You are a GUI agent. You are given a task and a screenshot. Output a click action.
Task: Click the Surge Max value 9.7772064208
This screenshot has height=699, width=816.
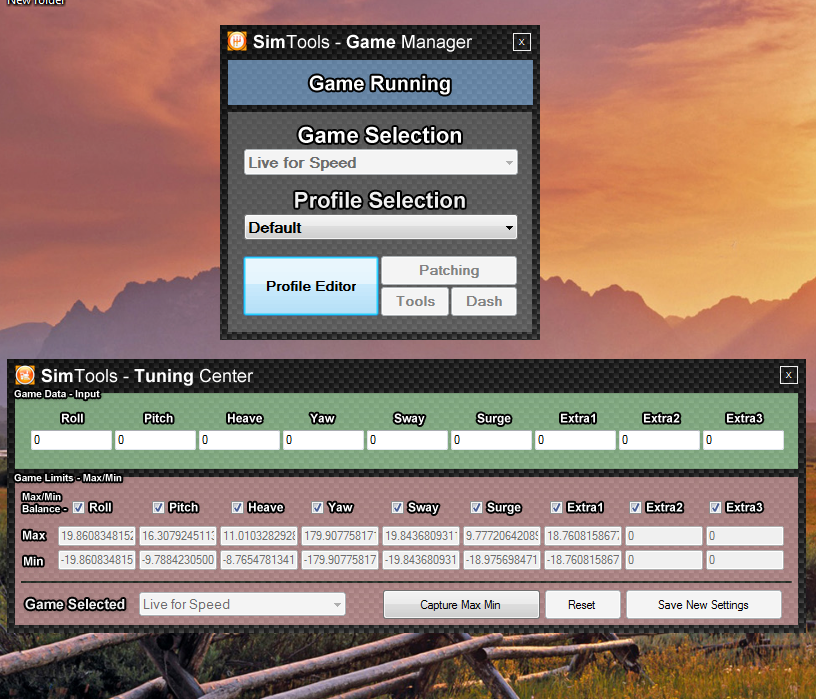(502, 536)
